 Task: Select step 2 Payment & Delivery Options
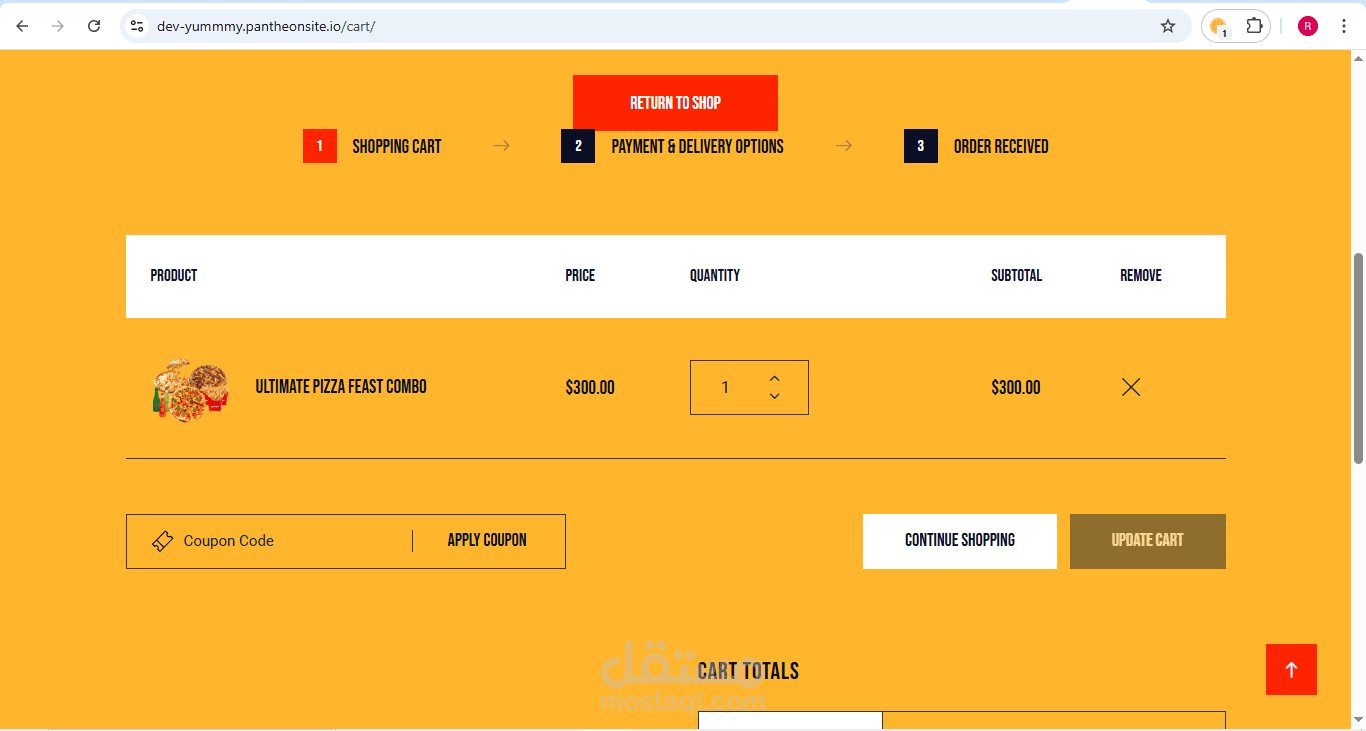(672, 146)
